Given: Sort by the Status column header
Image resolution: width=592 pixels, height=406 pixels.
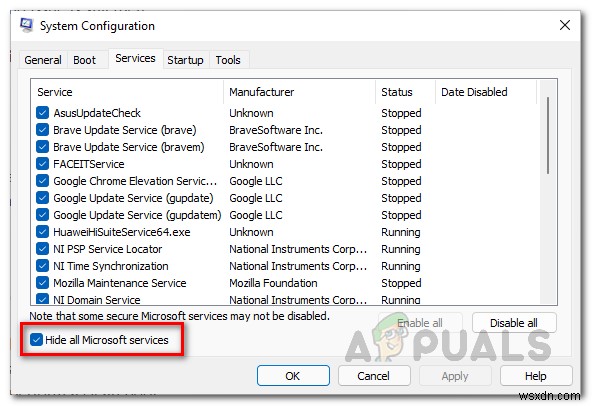Looking at the screenshot, I should pyautogui.click(x=405, y=92).
